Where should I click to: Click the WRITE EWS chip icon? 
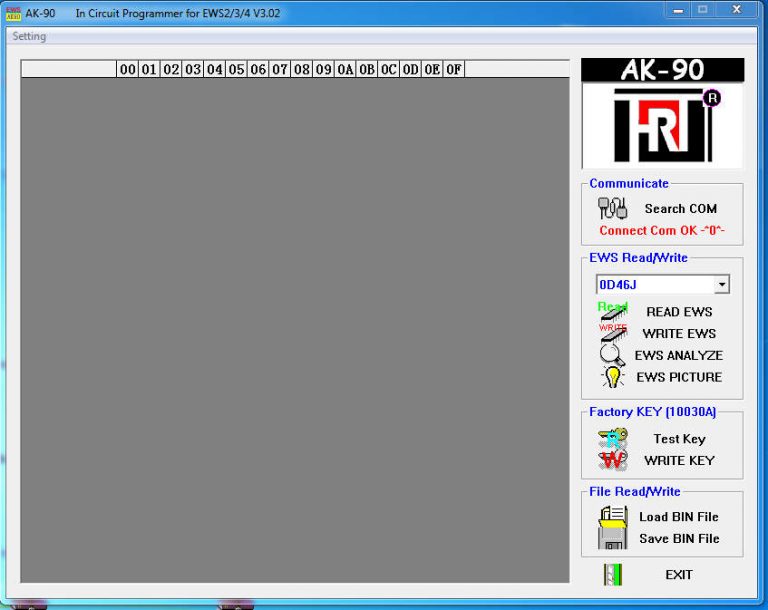612,332
